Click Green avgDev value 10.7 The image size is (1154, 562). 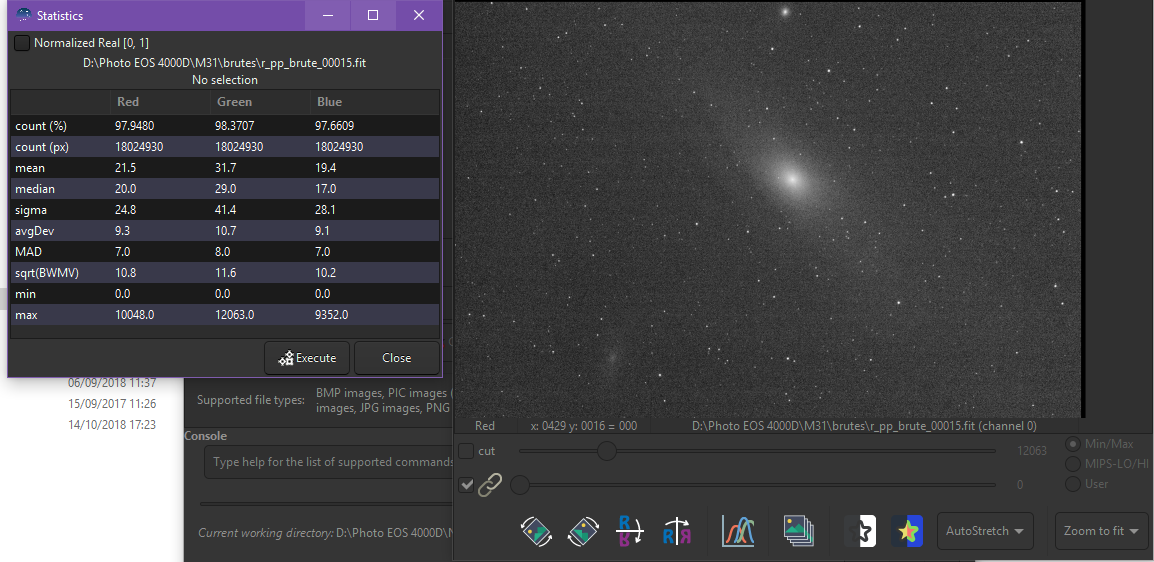(x=227, y=231)
